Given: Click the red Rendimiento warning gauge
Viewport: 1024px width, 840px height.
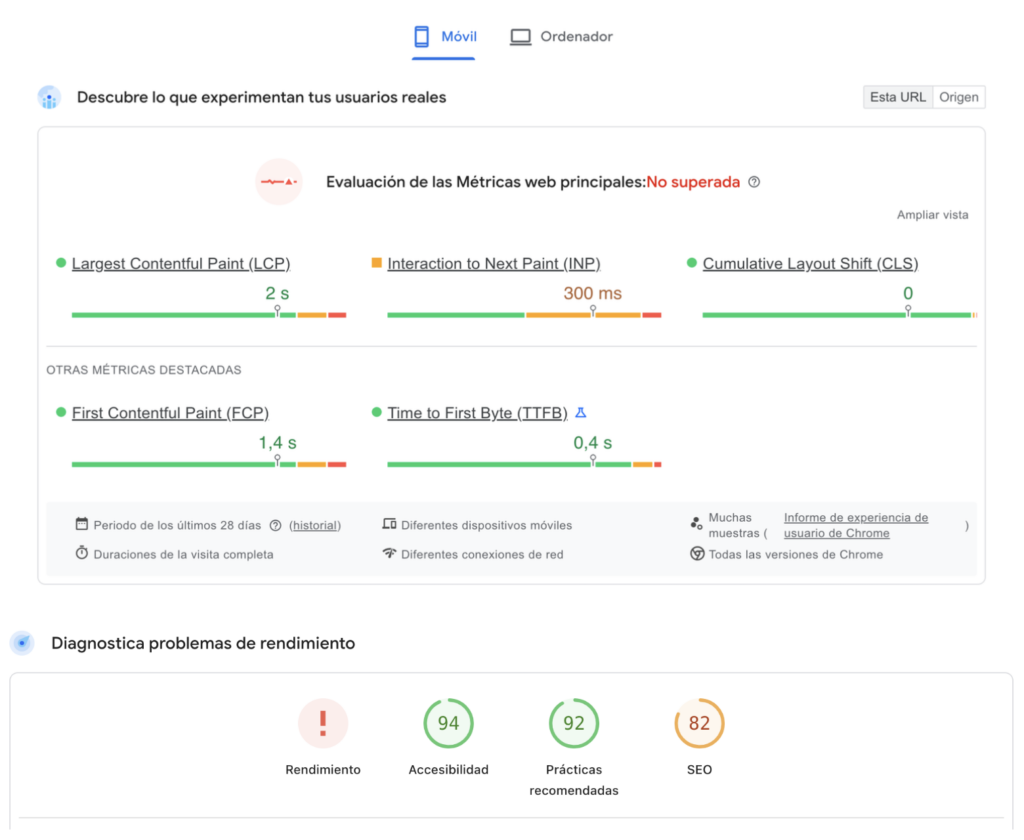Looking at the screenshot, I should click(x=323, y=723).
